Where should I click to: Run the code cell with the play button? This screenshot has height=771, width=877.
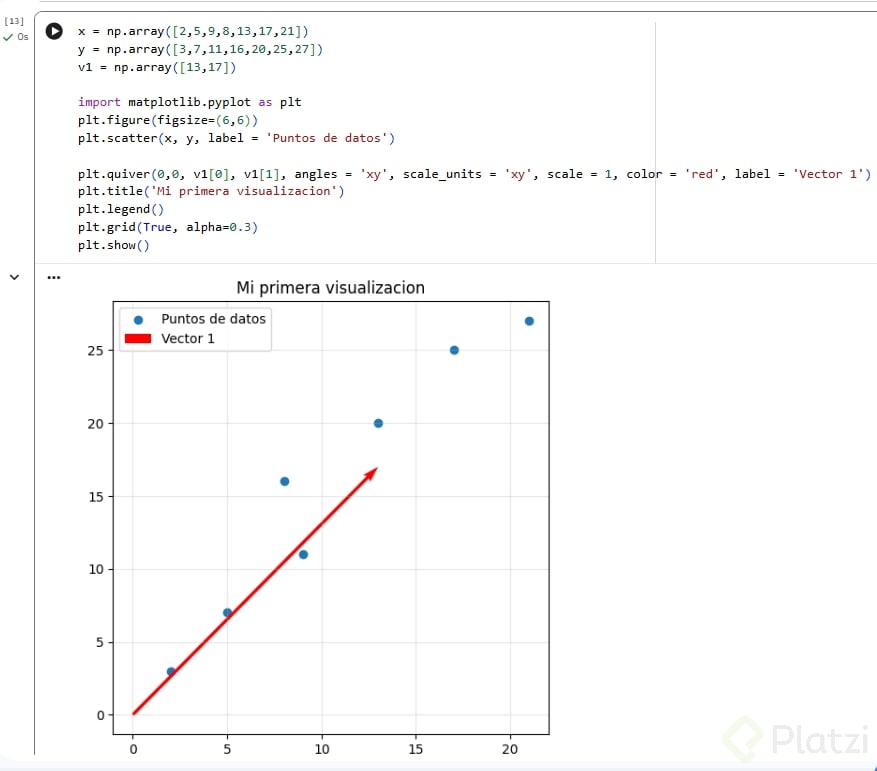click(x=54, y=31)
